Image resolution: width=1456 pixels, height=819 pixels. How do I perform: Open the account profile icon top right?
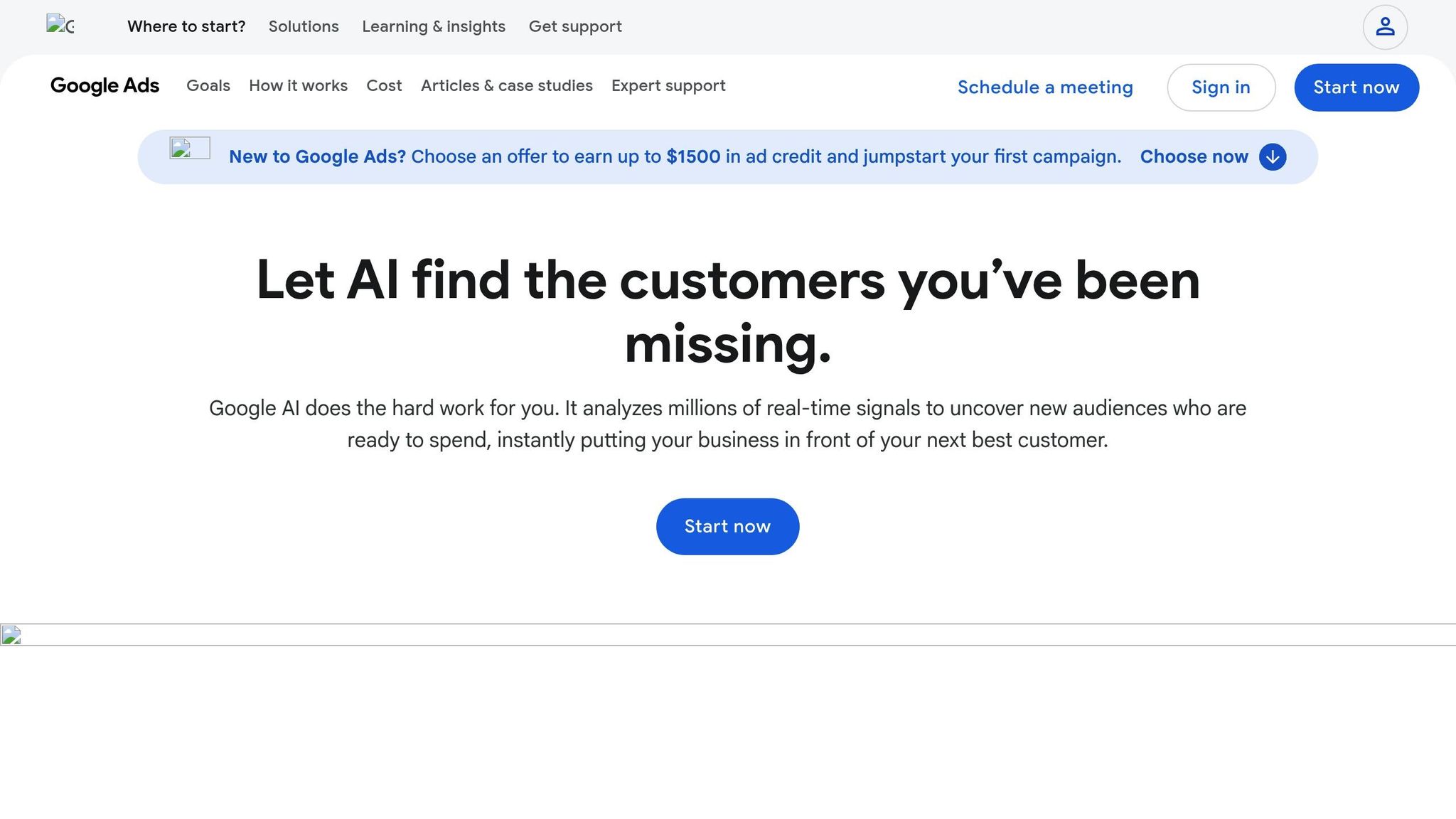[x=1385, y=26]
